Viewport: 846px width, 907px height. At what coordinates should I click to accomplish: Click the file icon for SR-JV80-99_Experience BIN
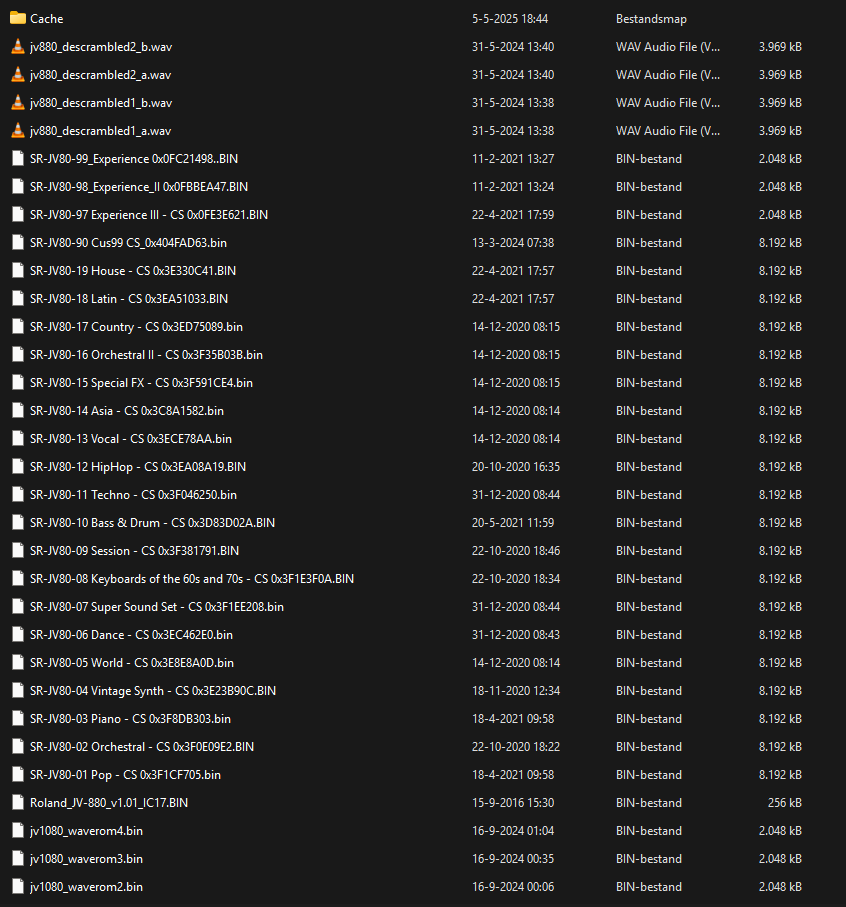[x=18, y=158]
